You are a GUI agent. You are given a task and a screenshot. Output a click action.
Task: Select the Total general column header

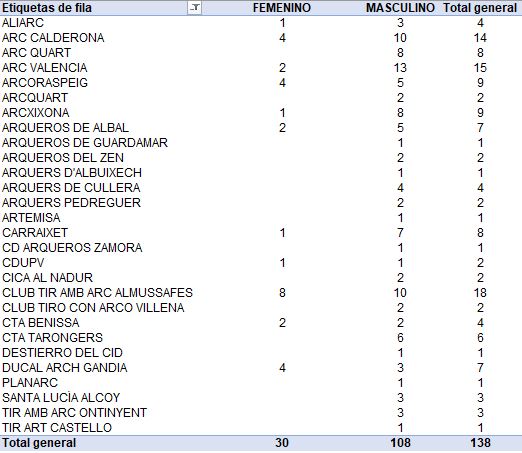click(x=480, y=8)
